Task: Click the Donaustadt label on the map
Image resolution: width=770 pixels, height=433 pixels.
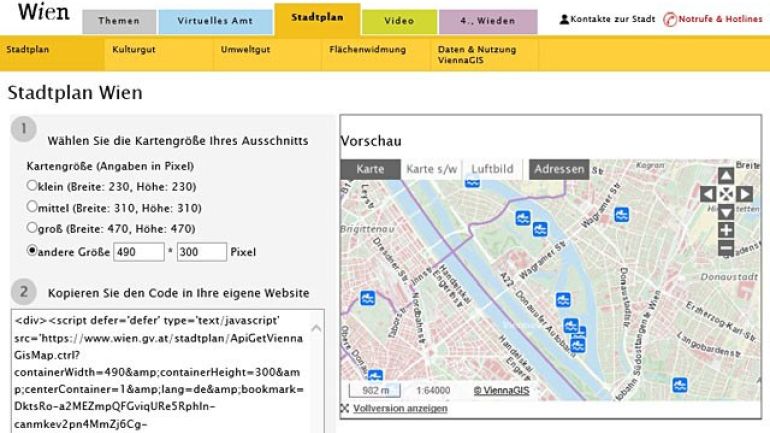Action: 729,277
